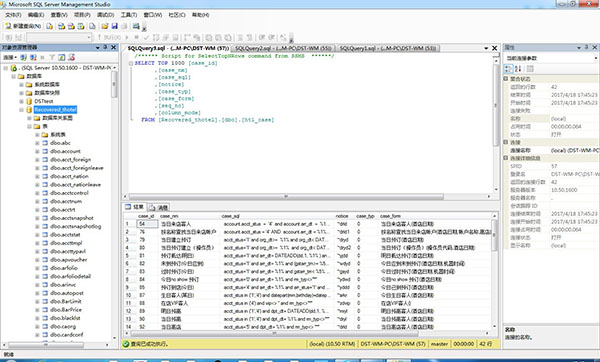Open the 查看(V) menu
Viewport: 600px width, 362px height.
click(x=59, y=15)
